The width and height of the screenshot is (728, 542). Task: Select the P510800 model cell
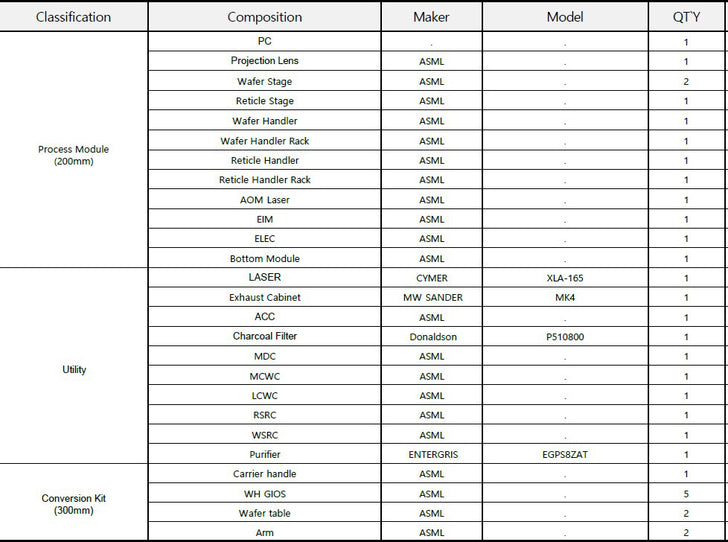565,336
